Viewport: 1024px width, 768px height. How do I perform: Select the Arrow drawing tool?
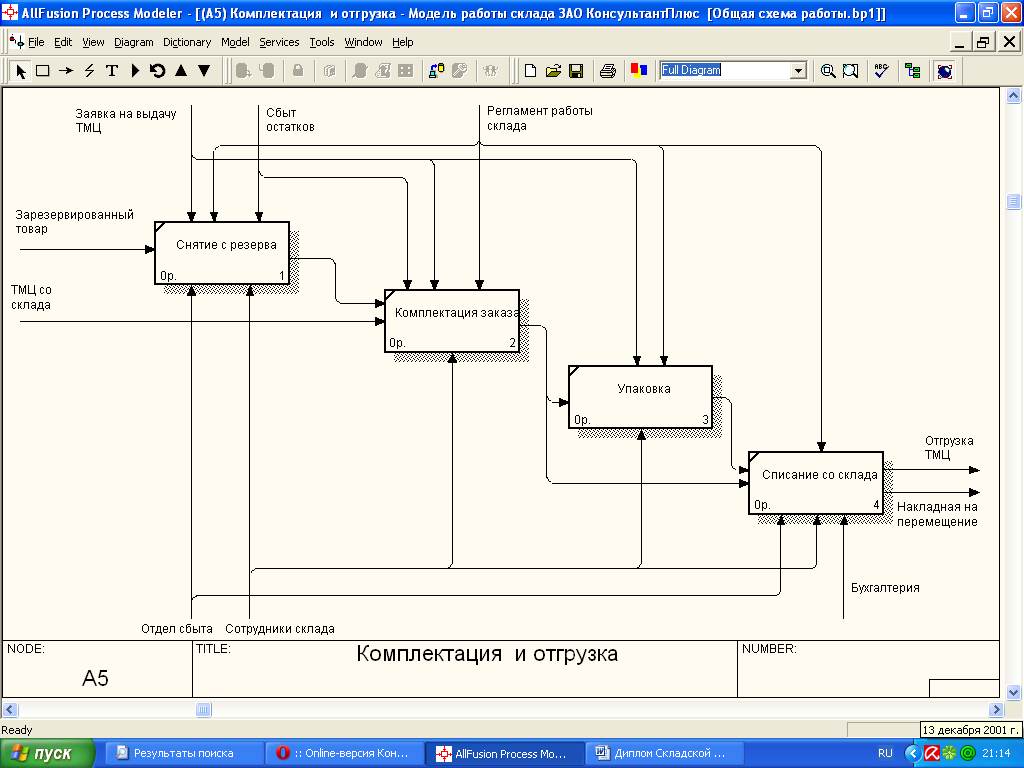[66, 71]
